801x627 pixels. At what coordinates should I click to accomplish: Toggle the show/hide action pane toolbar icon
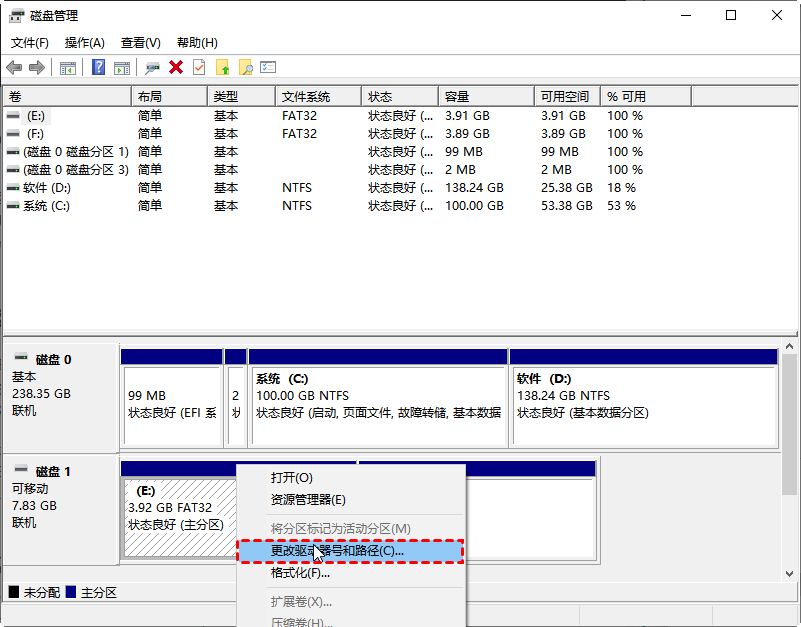pyautogui.click(x=123, y=67)
